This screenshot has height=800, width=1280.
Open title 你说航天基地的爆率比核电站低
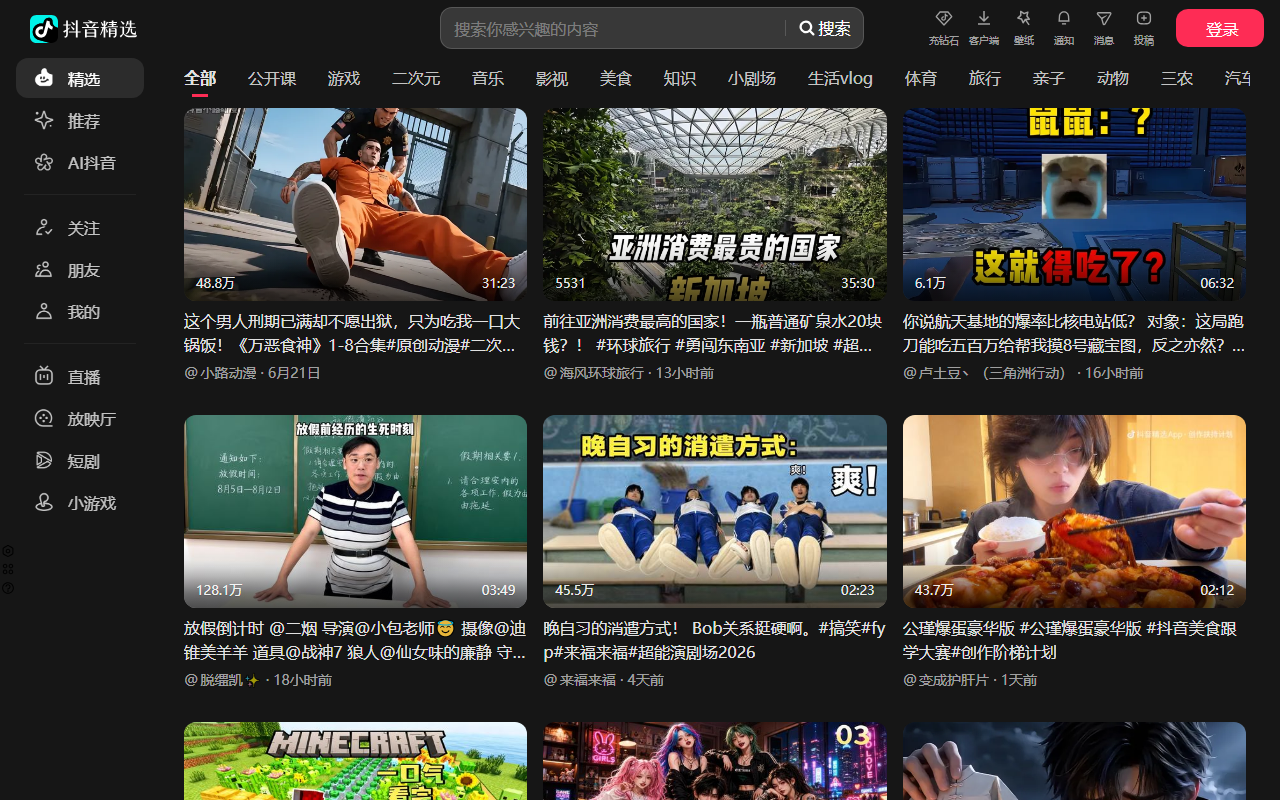click(x=1074, y=334)
